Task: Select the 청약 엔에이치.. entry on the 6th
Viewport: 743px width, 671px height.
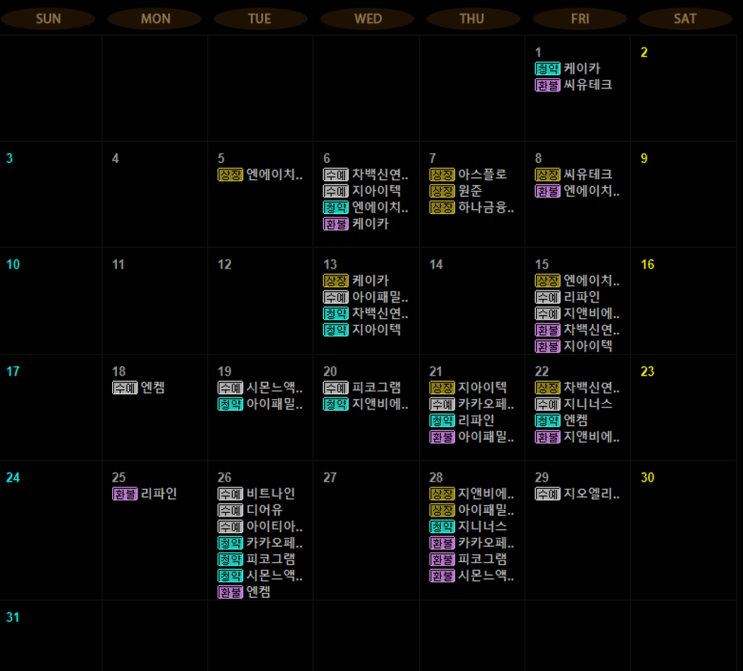Action: coord(365,208)
